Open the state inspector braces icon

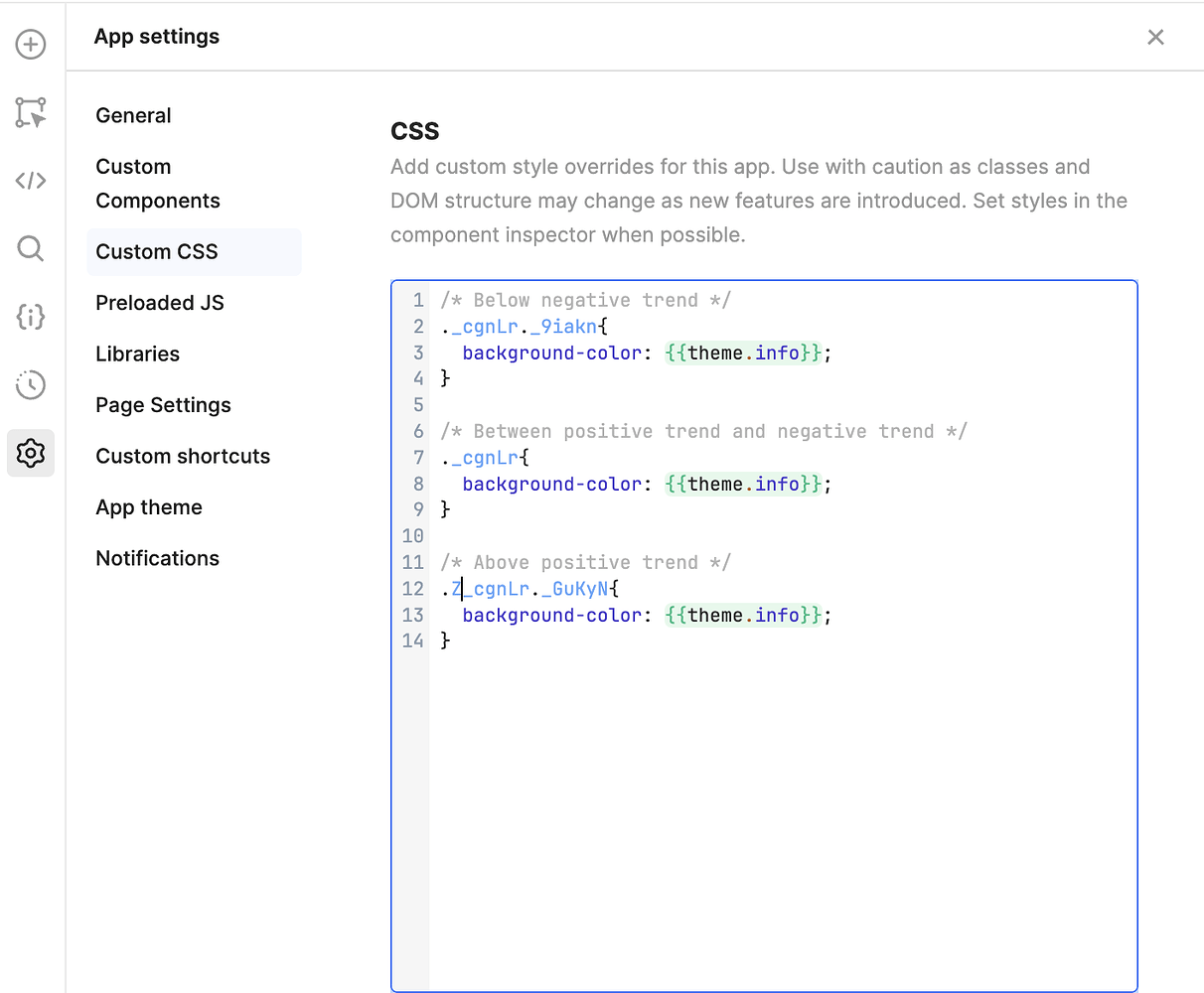[31, 317]
